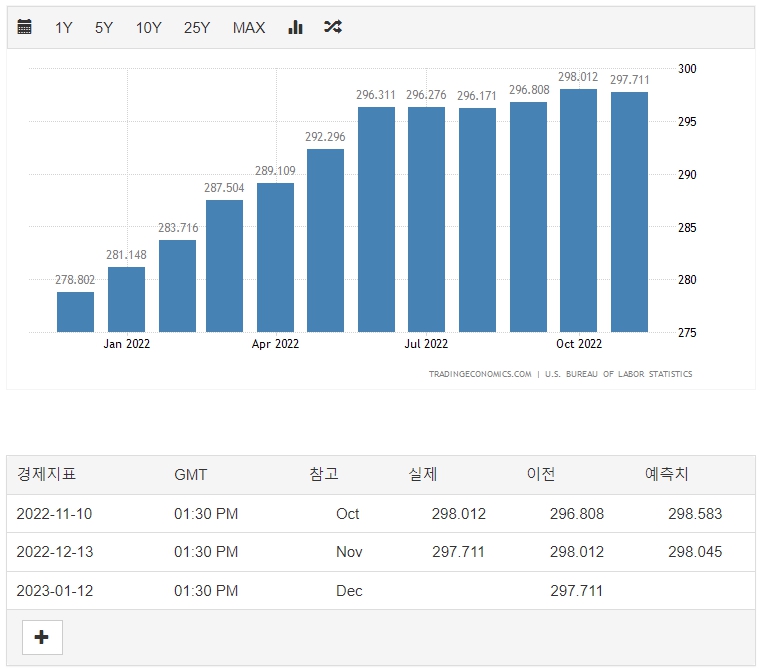Click forecast value 298.583
Screen dimensions: 760x670
click(x=695, y=513)
